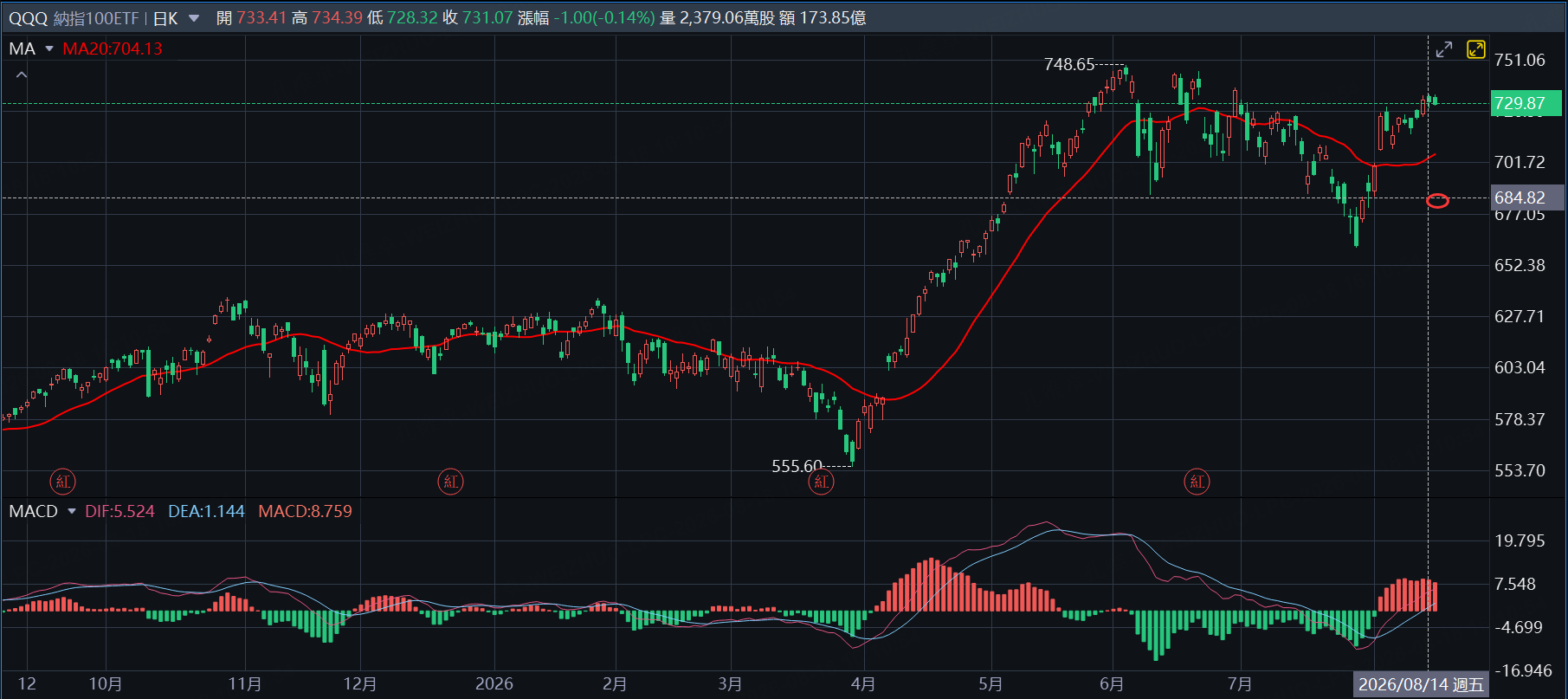Click the 5月 label on time axis
Image resolution: width=1568 pixels, height=699 pixels.
point(990,684)
